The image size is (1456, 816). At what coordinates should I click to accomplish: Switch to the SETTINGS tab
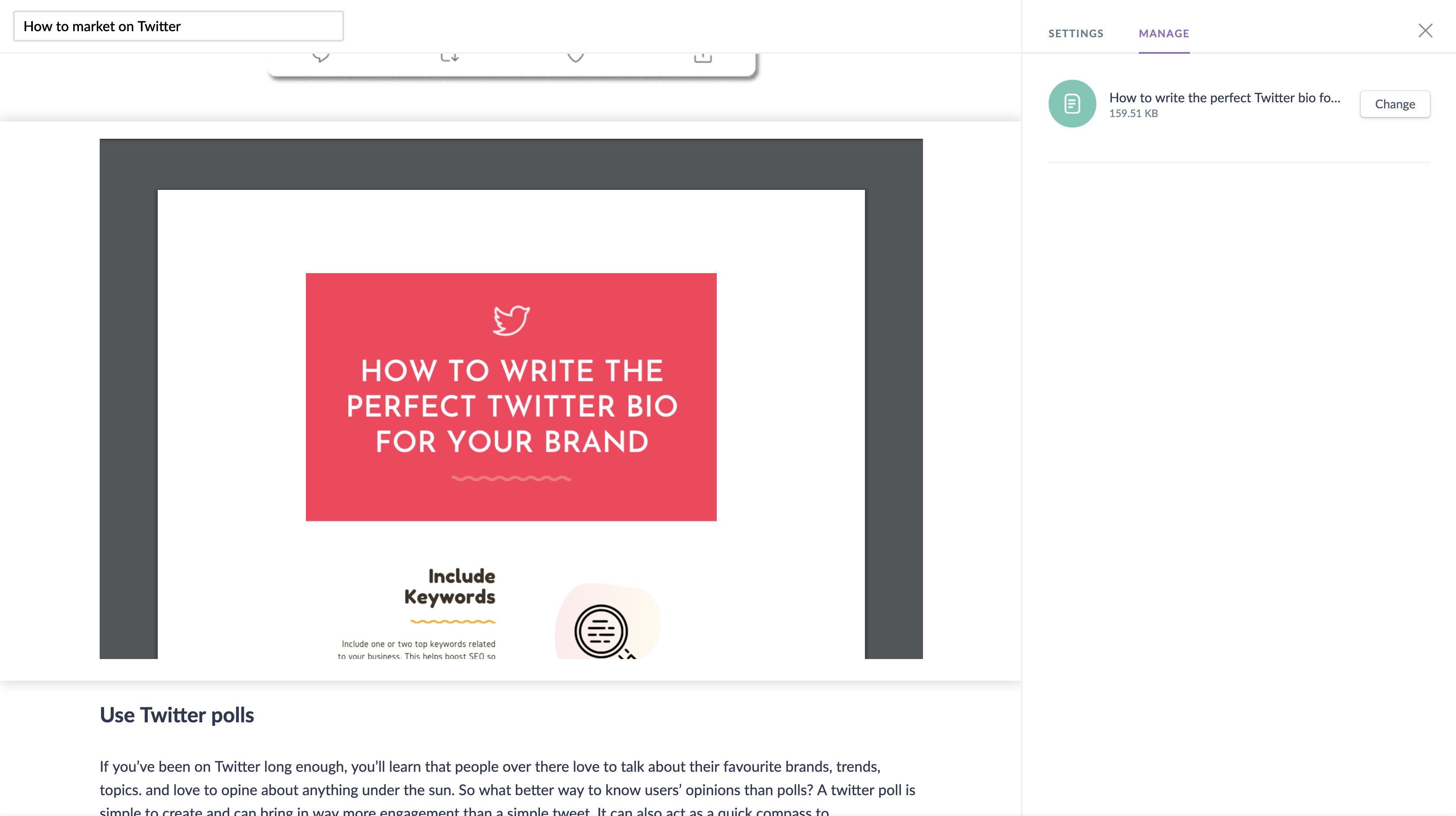1076,33
